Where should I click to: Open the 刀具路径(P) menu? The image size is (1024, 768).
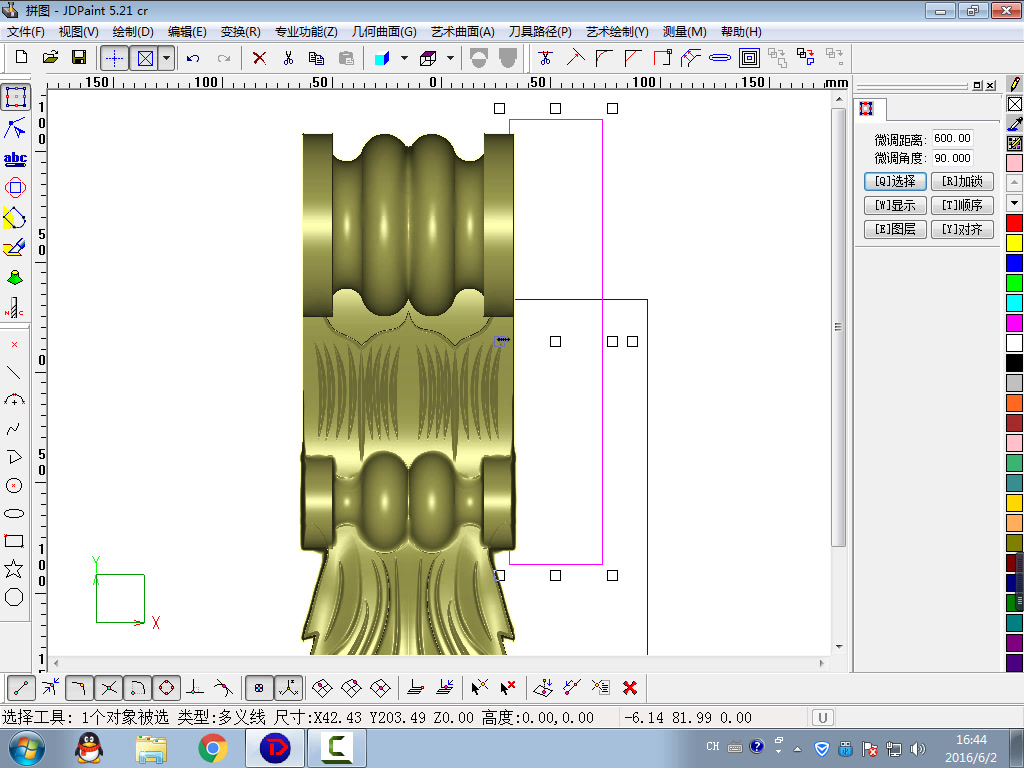coord(539,32)
